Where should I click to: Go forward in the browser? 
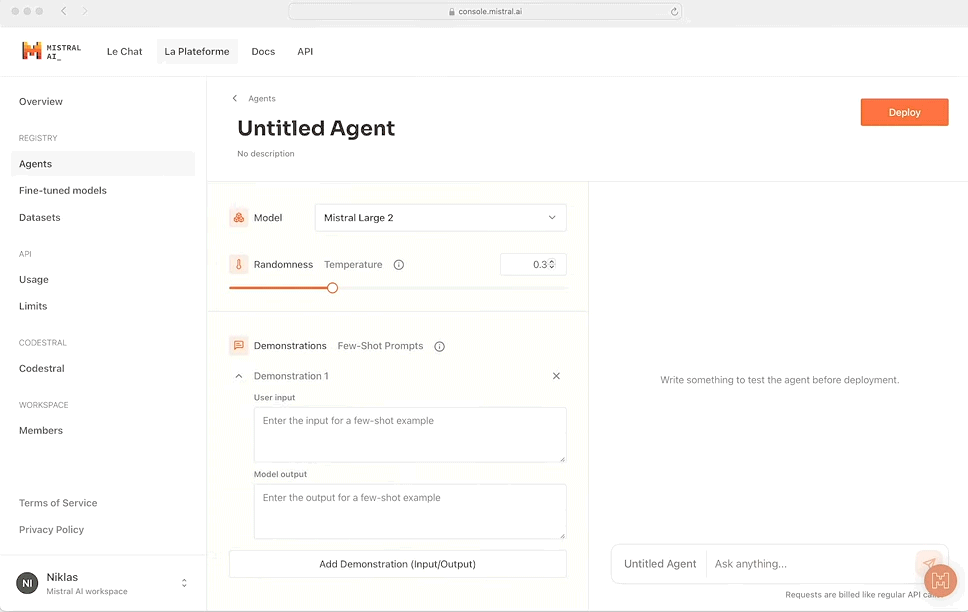85,11
